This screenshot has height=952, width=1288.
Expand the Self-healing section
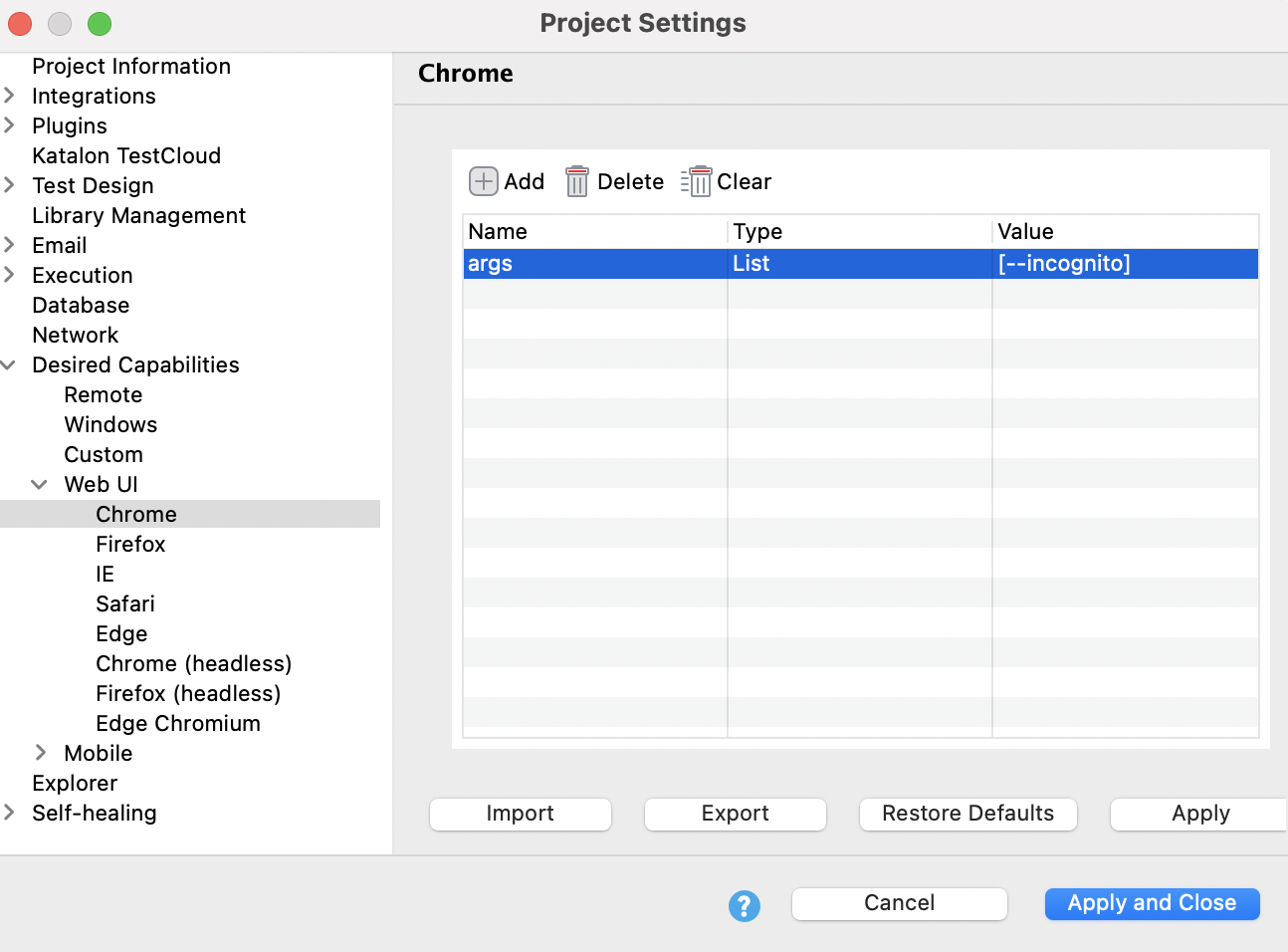tap(10, 813)
